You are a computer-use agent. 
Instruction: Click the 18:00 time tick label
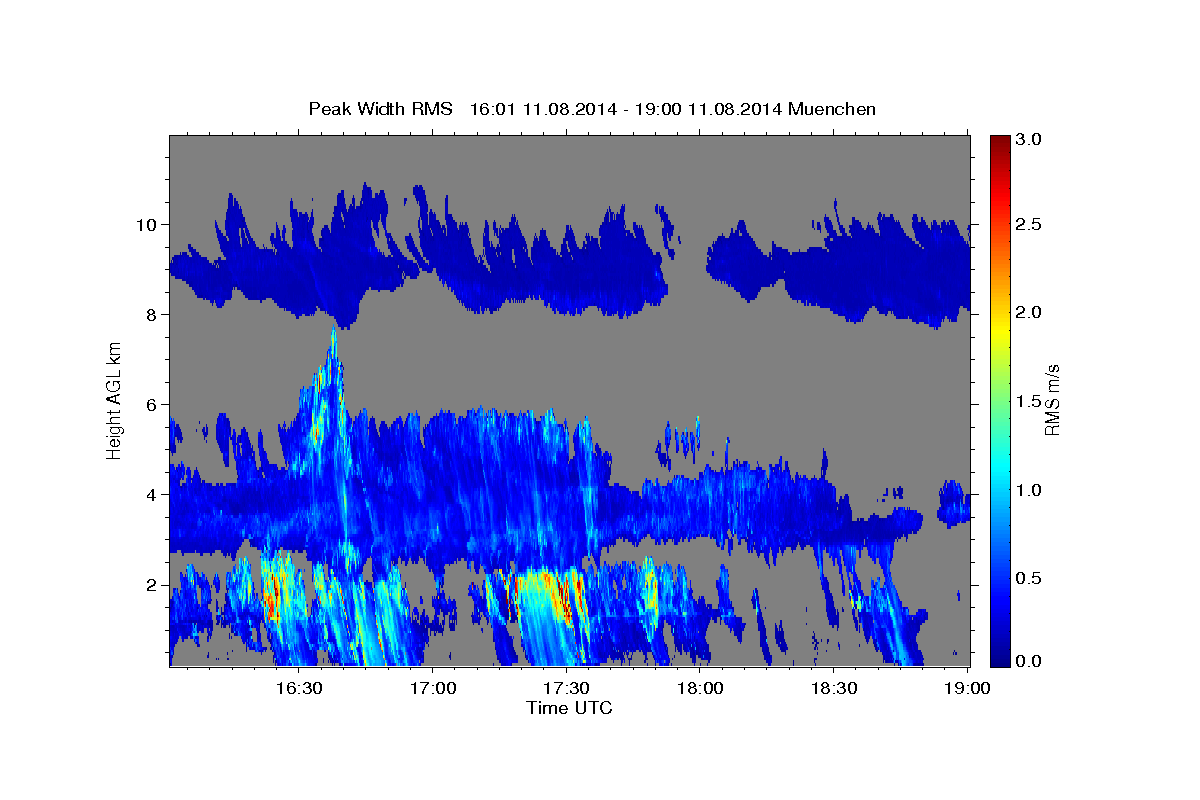tap(701, 689)
